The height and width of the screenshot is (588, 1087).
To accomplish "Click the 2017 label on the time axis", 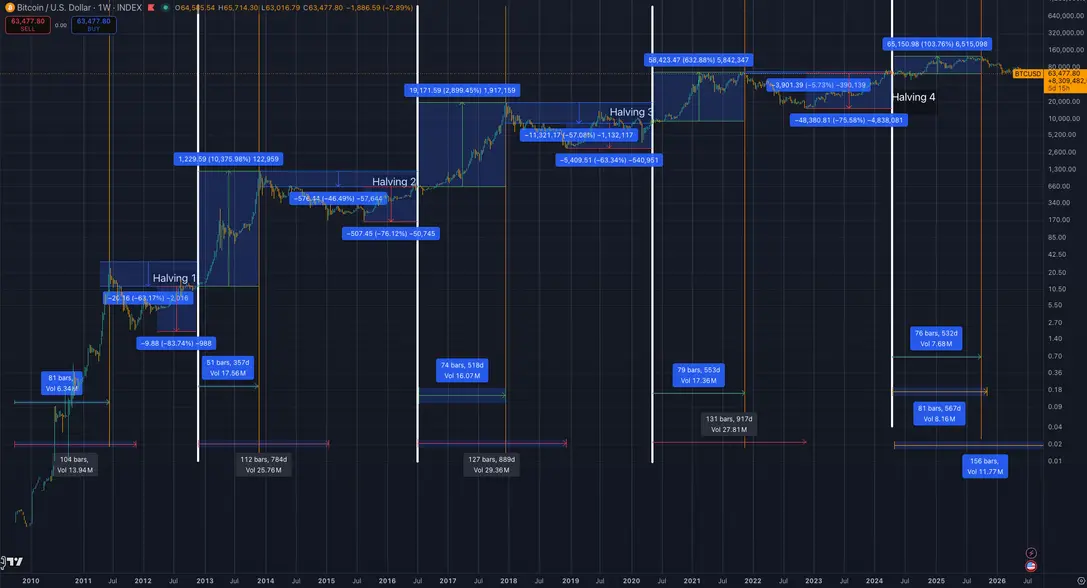I will pos(448,581).
